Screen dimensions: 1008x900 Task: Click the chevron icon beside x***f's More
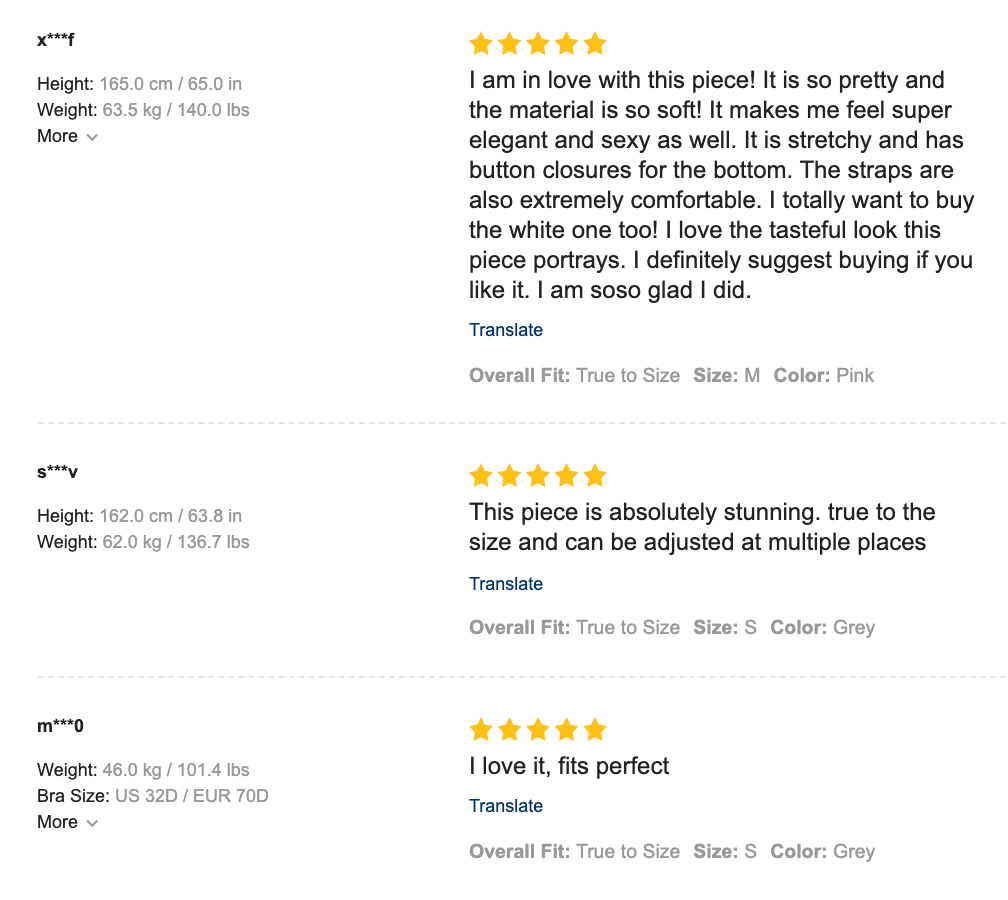(92, 137)
